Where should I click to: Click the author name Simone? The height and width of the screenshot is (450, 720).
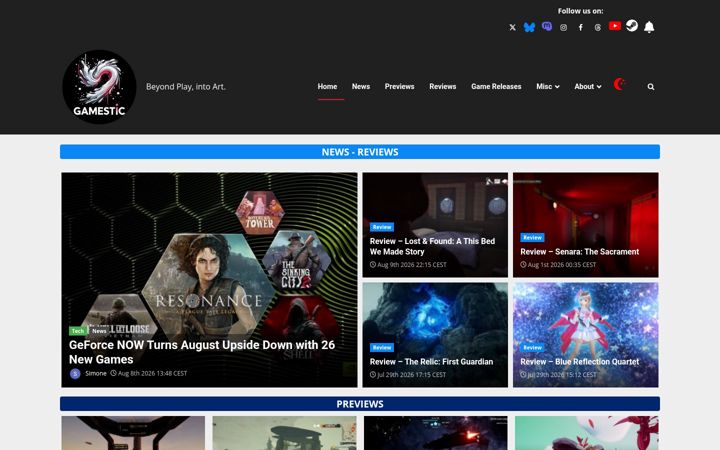click(96, 373)
